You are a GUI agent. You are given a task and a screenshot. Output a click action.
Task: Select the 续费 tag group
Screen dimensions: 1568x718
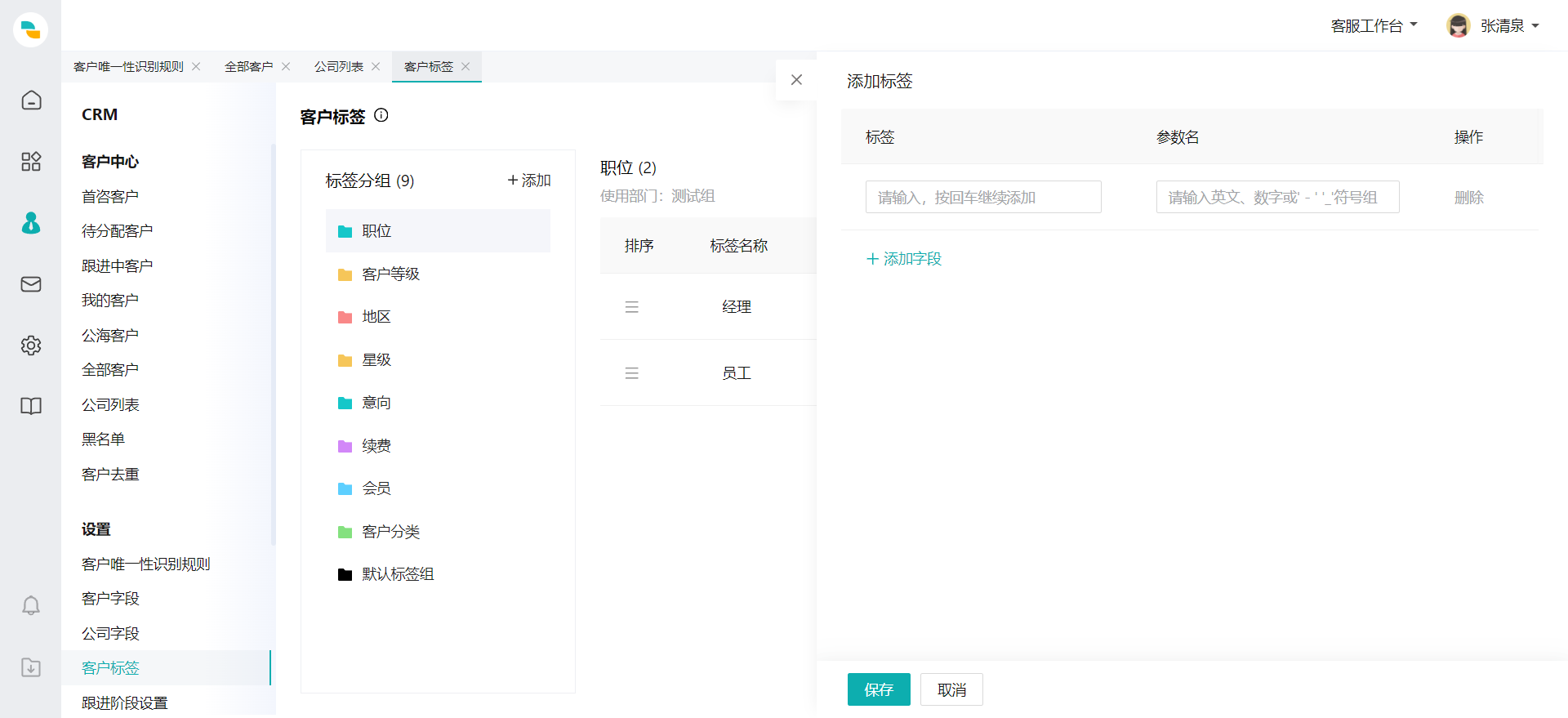pos(438,445)
